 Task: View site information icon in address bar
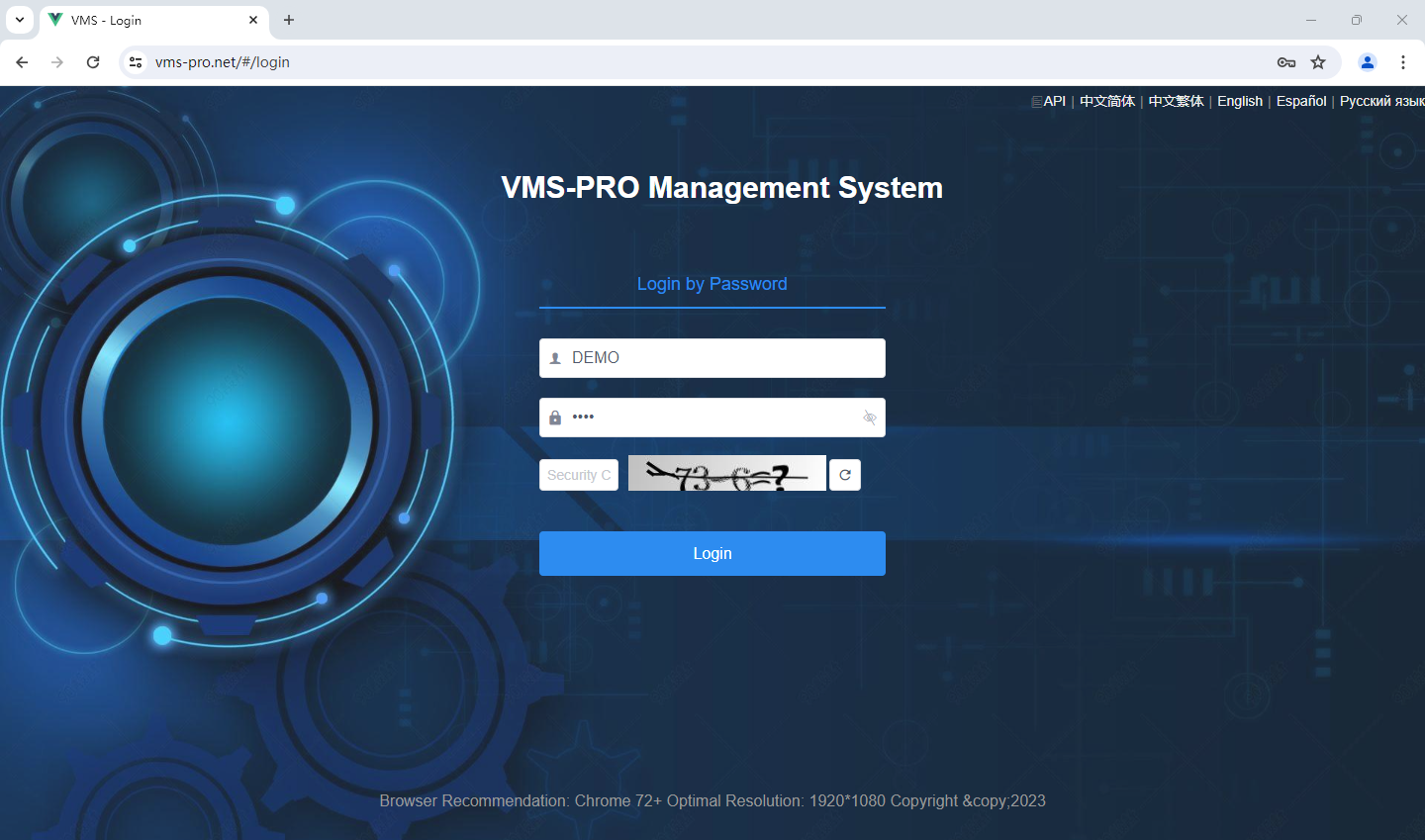tap(136, 62)
